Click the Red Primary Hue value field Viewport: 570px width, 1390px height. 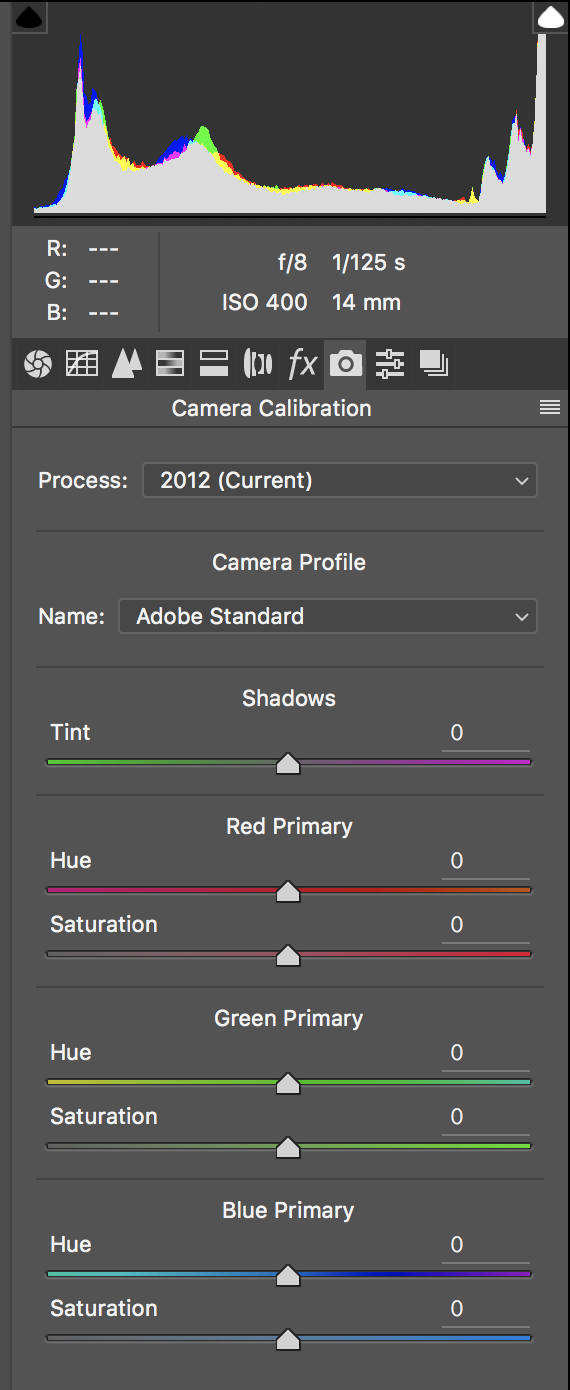click(x=486, y=860)
